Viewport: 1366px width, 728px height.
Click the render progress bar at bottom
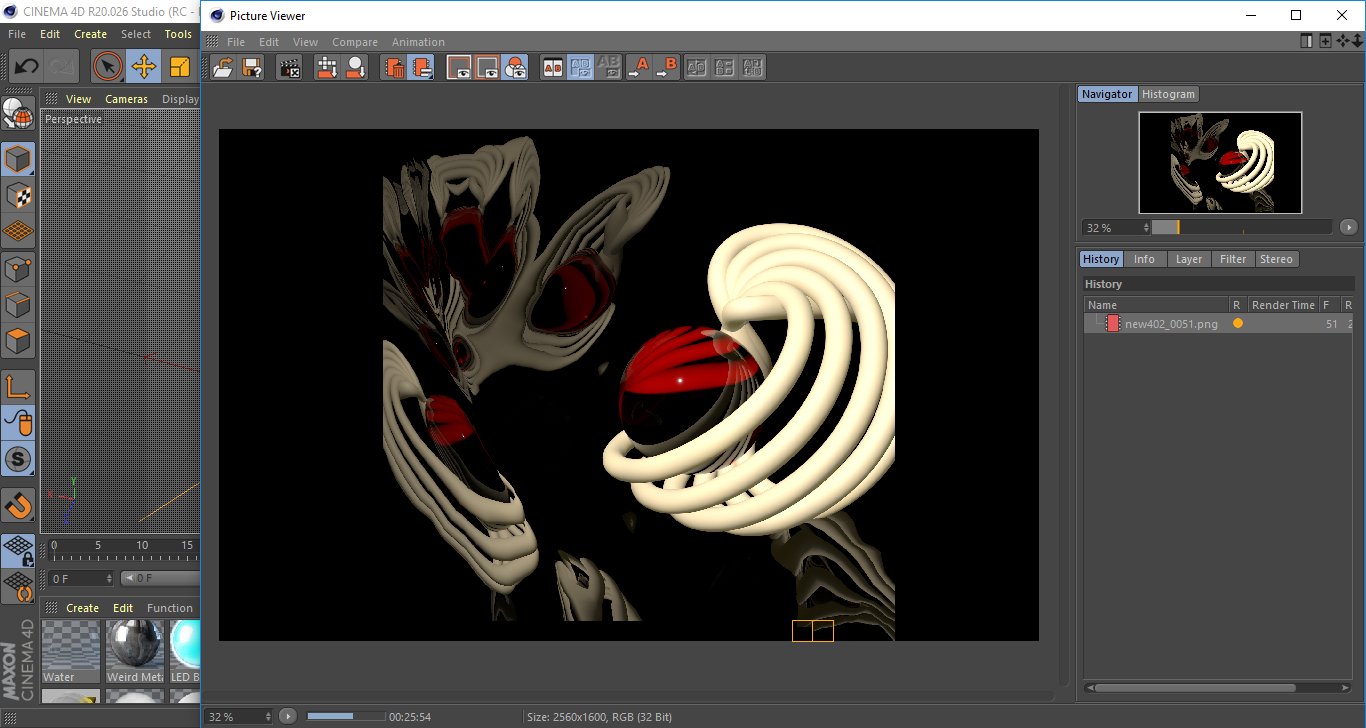346,716
